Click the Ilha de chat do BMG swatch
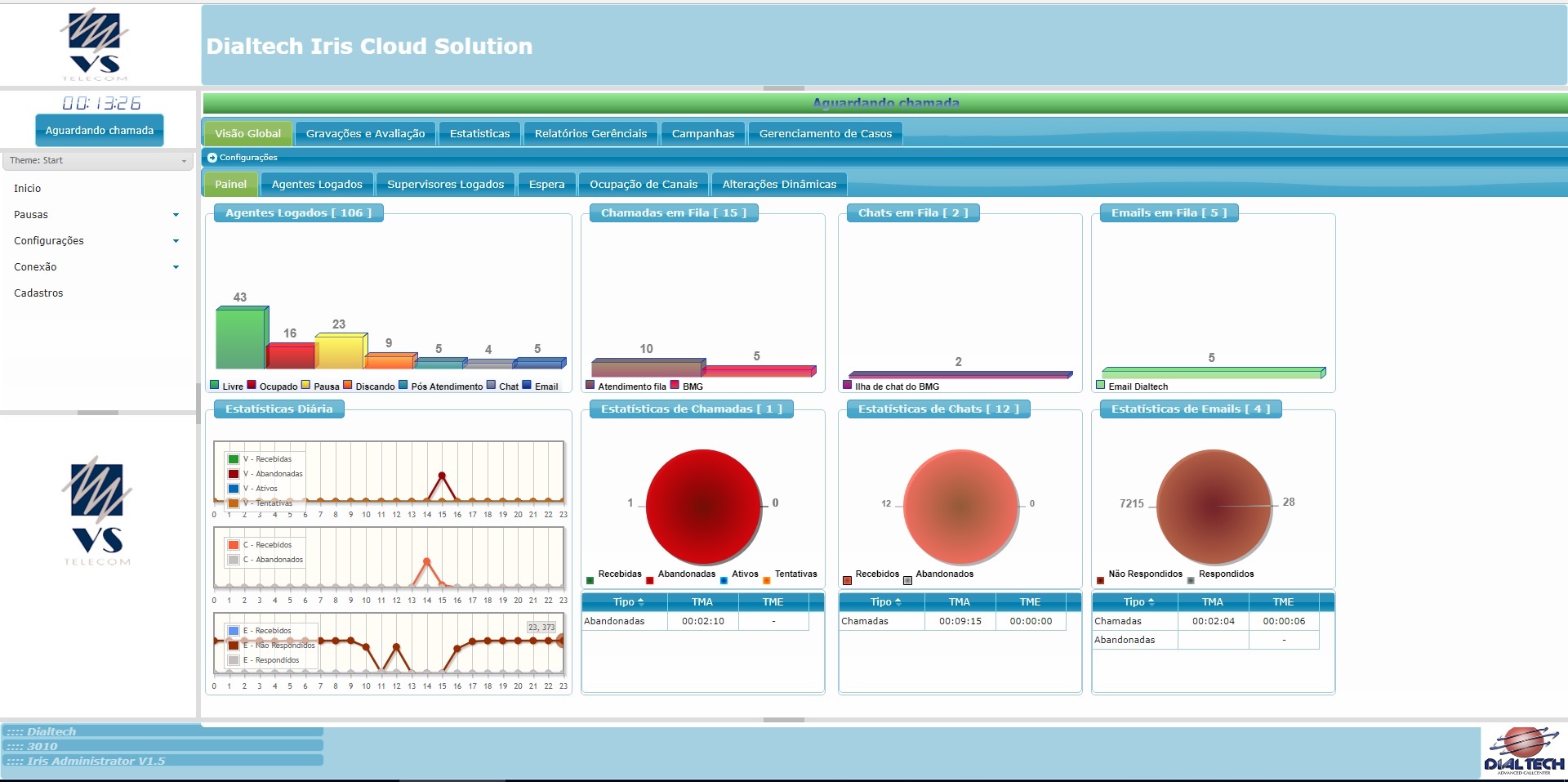The image size is (1568, 782). pyautogui.click(x=847, y=385)
